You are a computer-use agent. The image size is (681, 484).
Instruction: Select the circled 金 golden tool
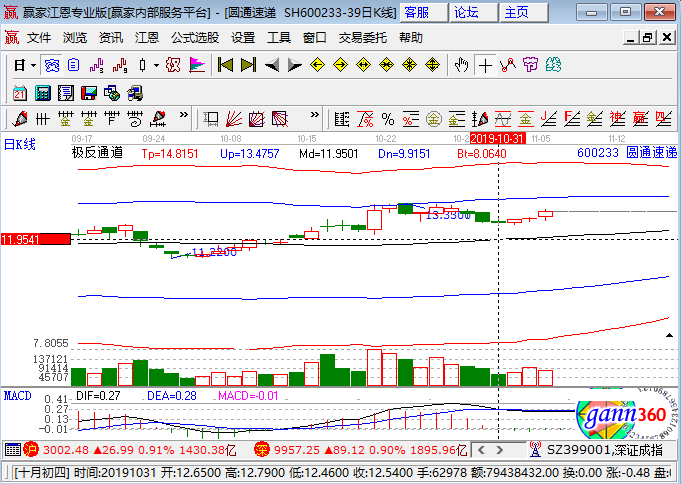point(433,119)
